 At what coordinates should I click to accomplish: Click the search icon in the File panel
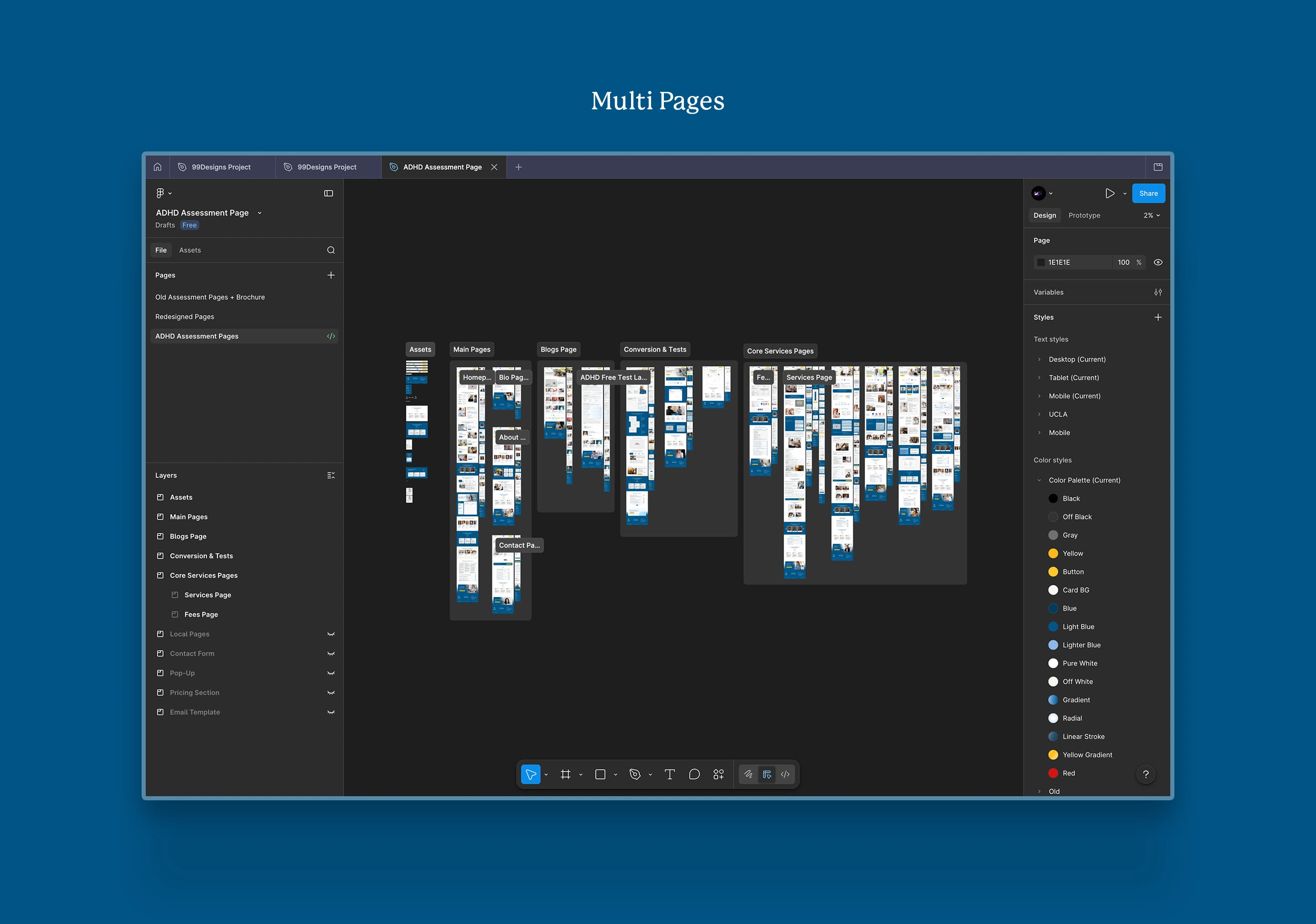pyautogui.click(x=331, y=250)
